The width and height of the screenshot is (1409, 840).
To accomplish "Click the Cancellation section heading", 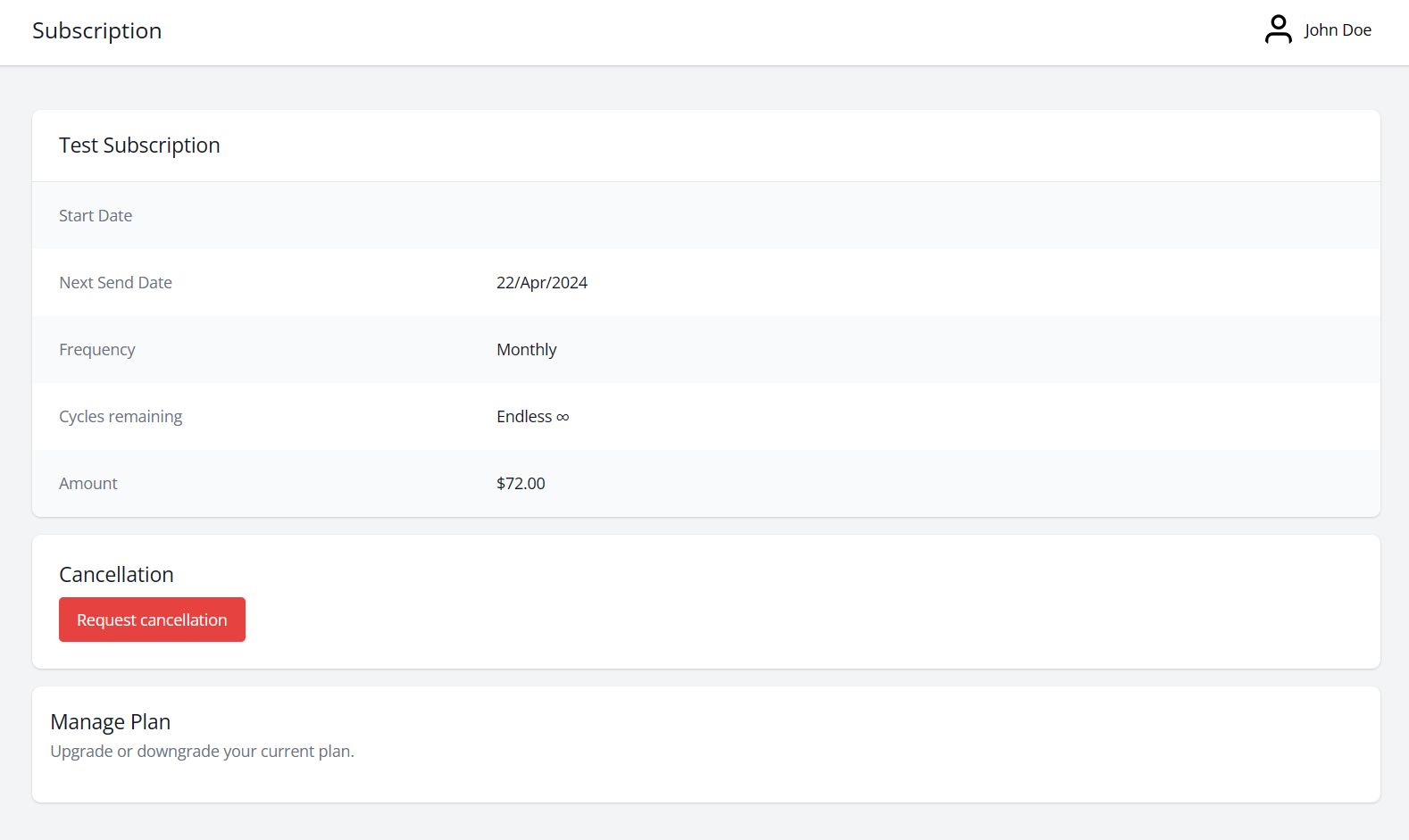I will (116, 574).
